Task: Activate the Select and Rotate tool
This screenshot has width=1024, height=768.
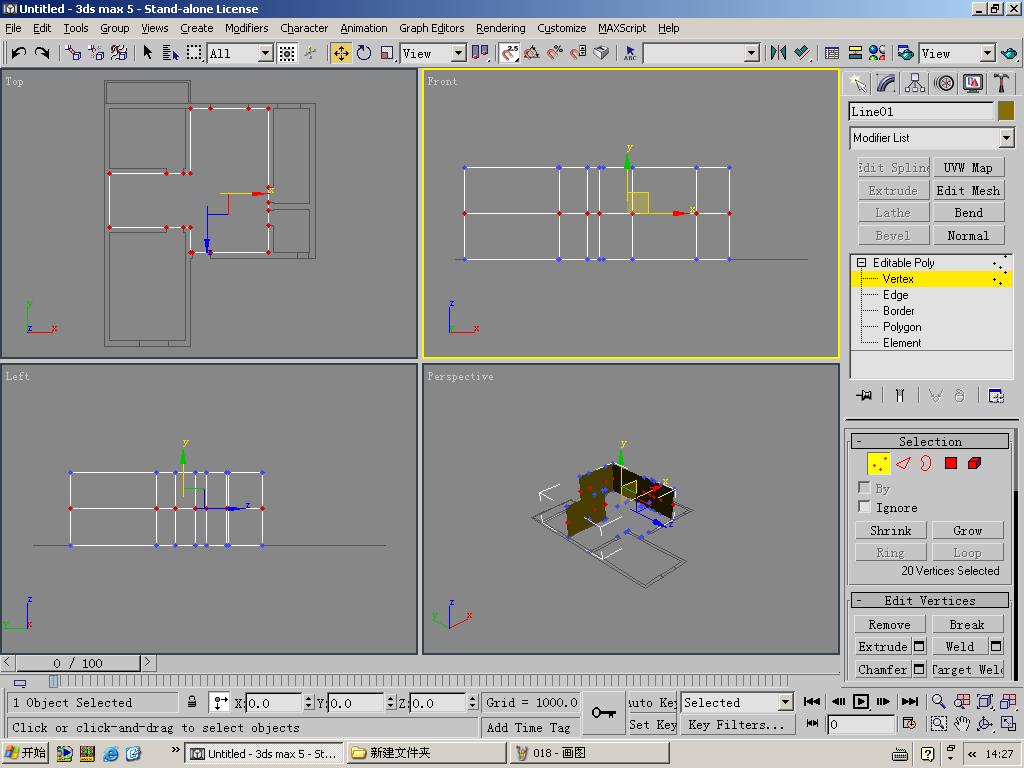Action: click(x=364, y=53)
